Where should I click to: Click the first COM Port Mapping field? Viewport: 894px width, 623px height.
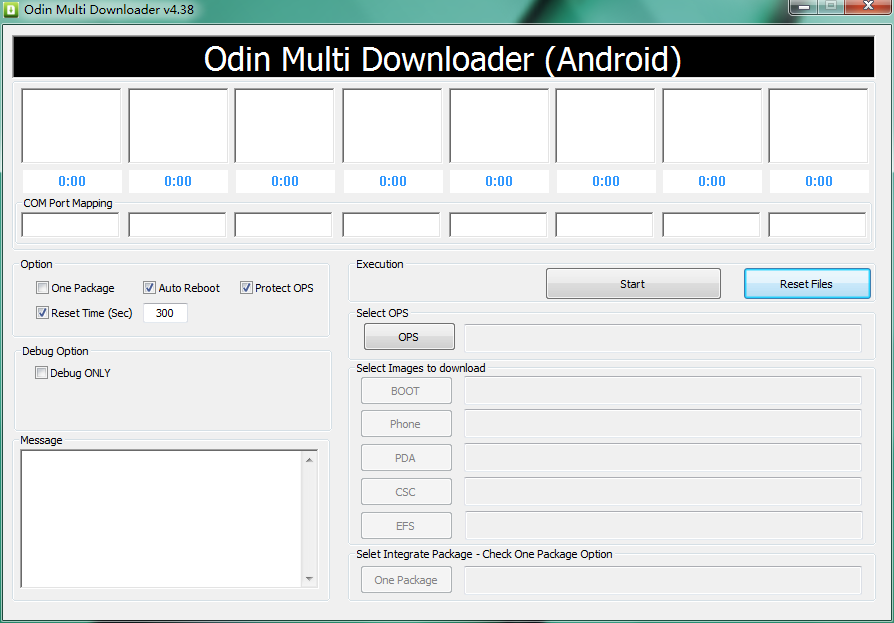click(70, 225)
